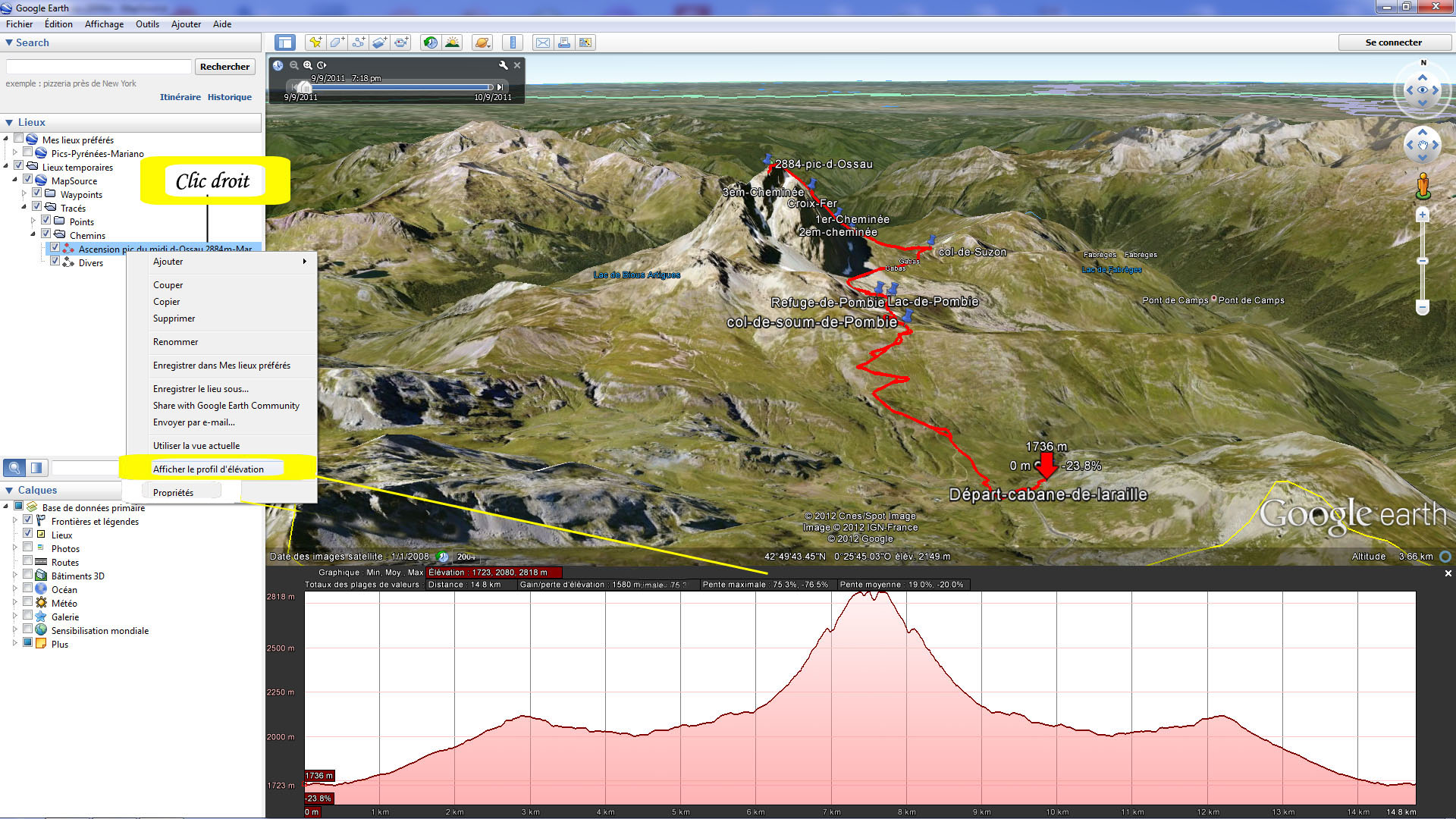
Task: Enable the Météo layer checkbox
Action: coord(27,602)
